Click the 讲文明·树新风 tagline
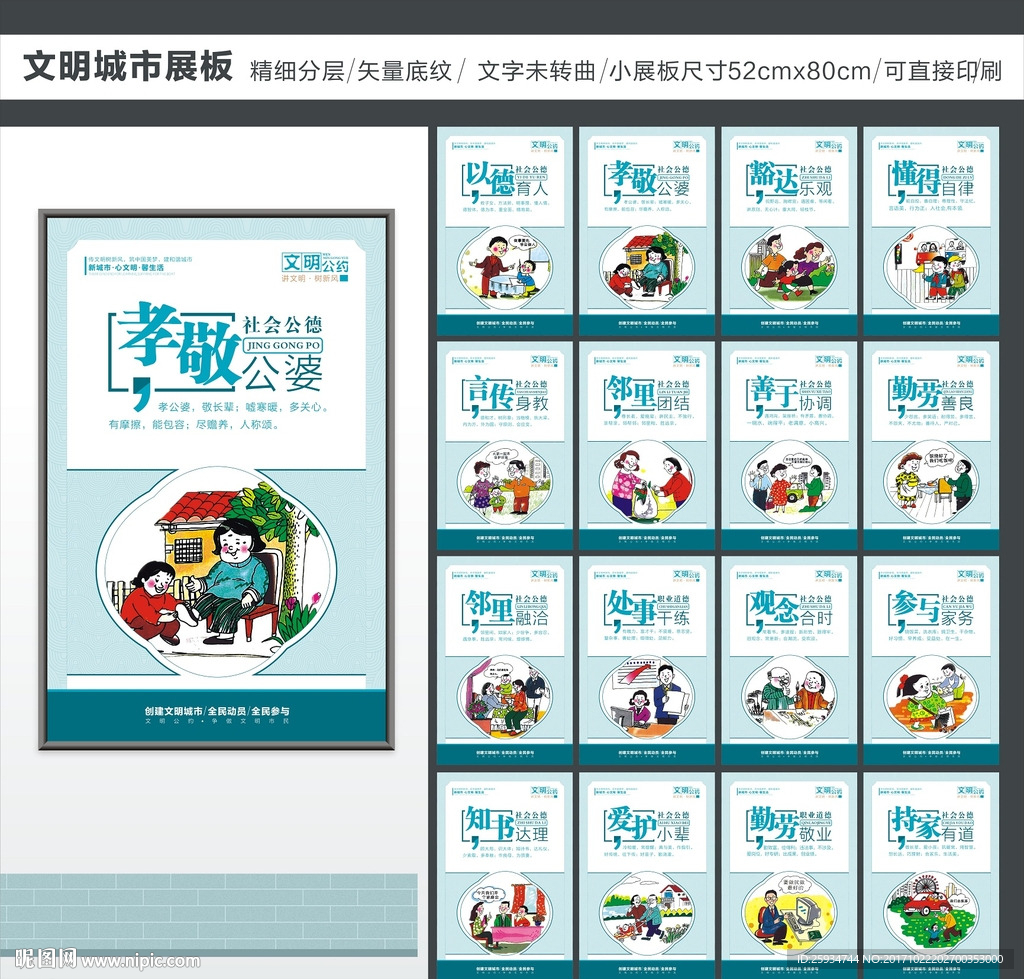 (310, 278)
